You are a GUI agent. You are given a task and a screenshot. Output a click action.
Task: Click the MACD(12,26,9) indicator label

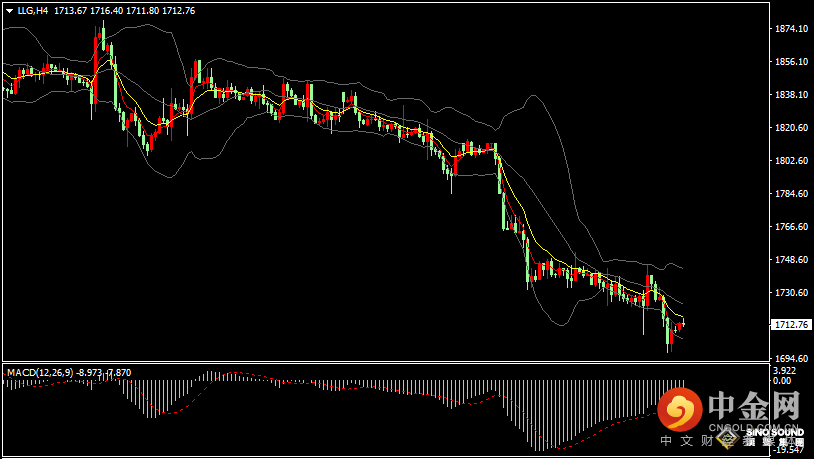[x=40, y=373]
